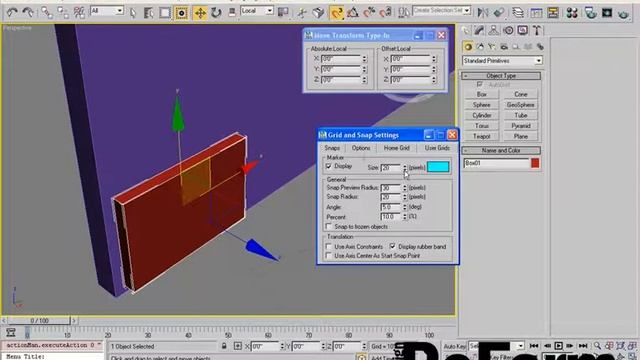Select the Cameras category in Create panel
Screen dimensions: 640x360
click(x=504, y=47)
